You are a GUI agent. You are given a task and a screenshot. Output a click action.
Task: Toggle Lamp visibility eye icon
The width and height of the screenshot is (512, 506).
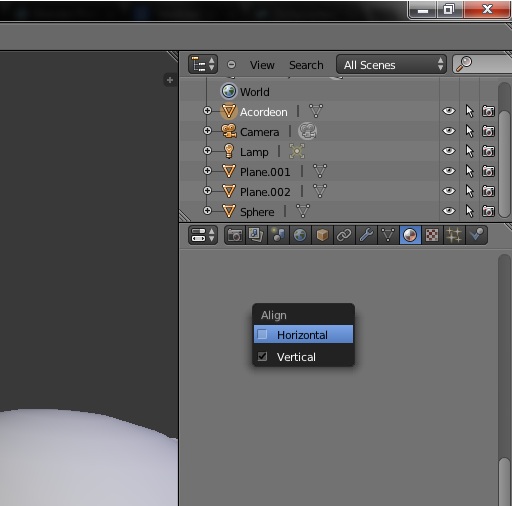[449, 151]
